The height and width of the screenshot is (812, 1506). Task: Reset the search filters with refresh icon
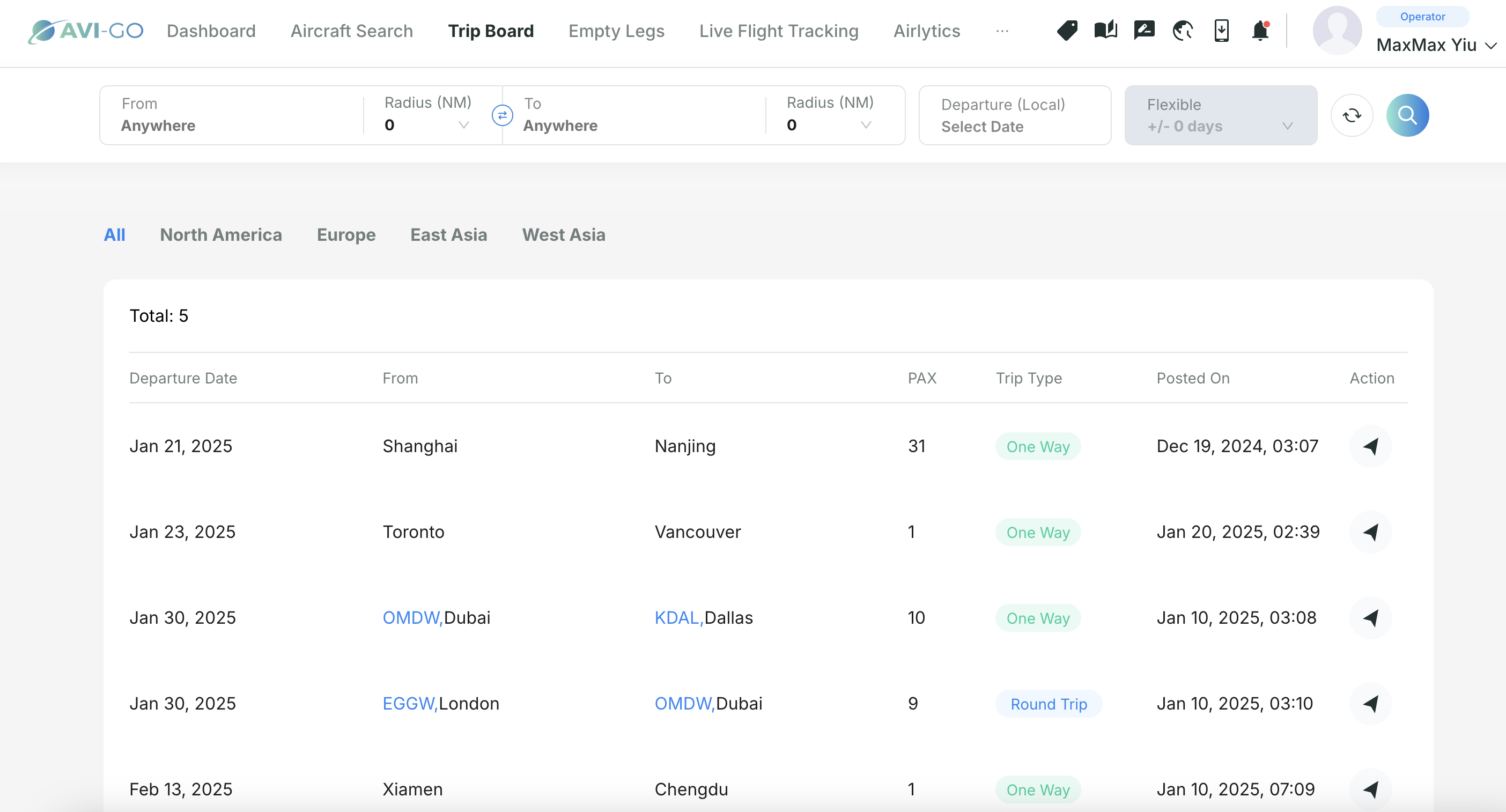(1352, 115)
